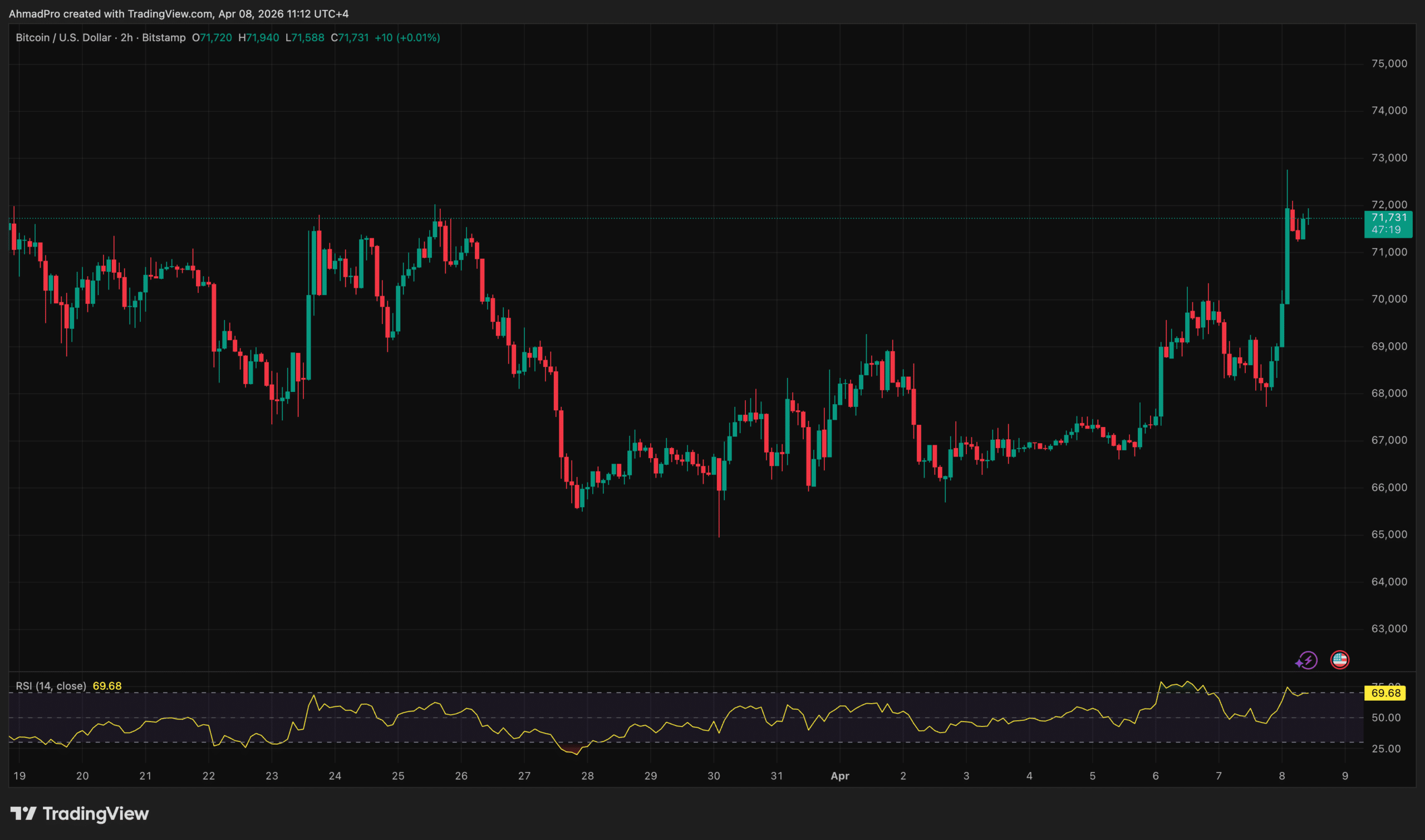Viewport: 1425px width, 840px height.
Task: Click the green 71,731 price tag on the axis
Action: pos(1388,217)
